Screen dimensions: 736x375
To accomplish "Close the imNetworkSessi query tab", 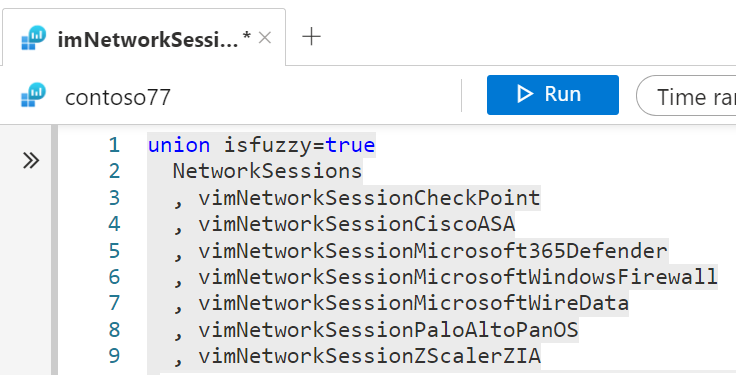I will [x=265, y=38].
